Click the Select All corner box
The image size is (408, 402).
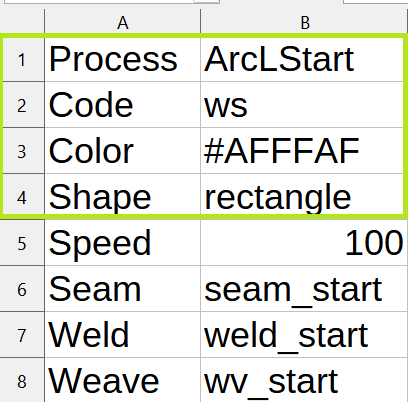tap(22, 22)
